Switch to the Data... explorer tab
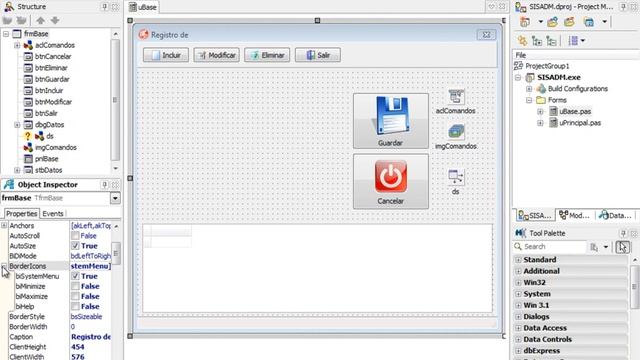The height and width of the screenshot is (360, 640). (x=615, y=215)
